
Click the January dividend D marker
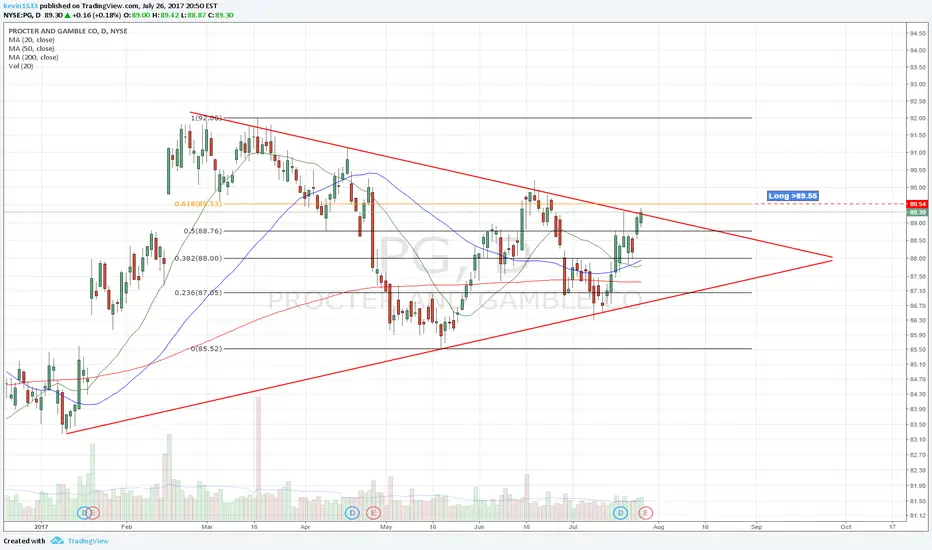[x=84, y=513]
